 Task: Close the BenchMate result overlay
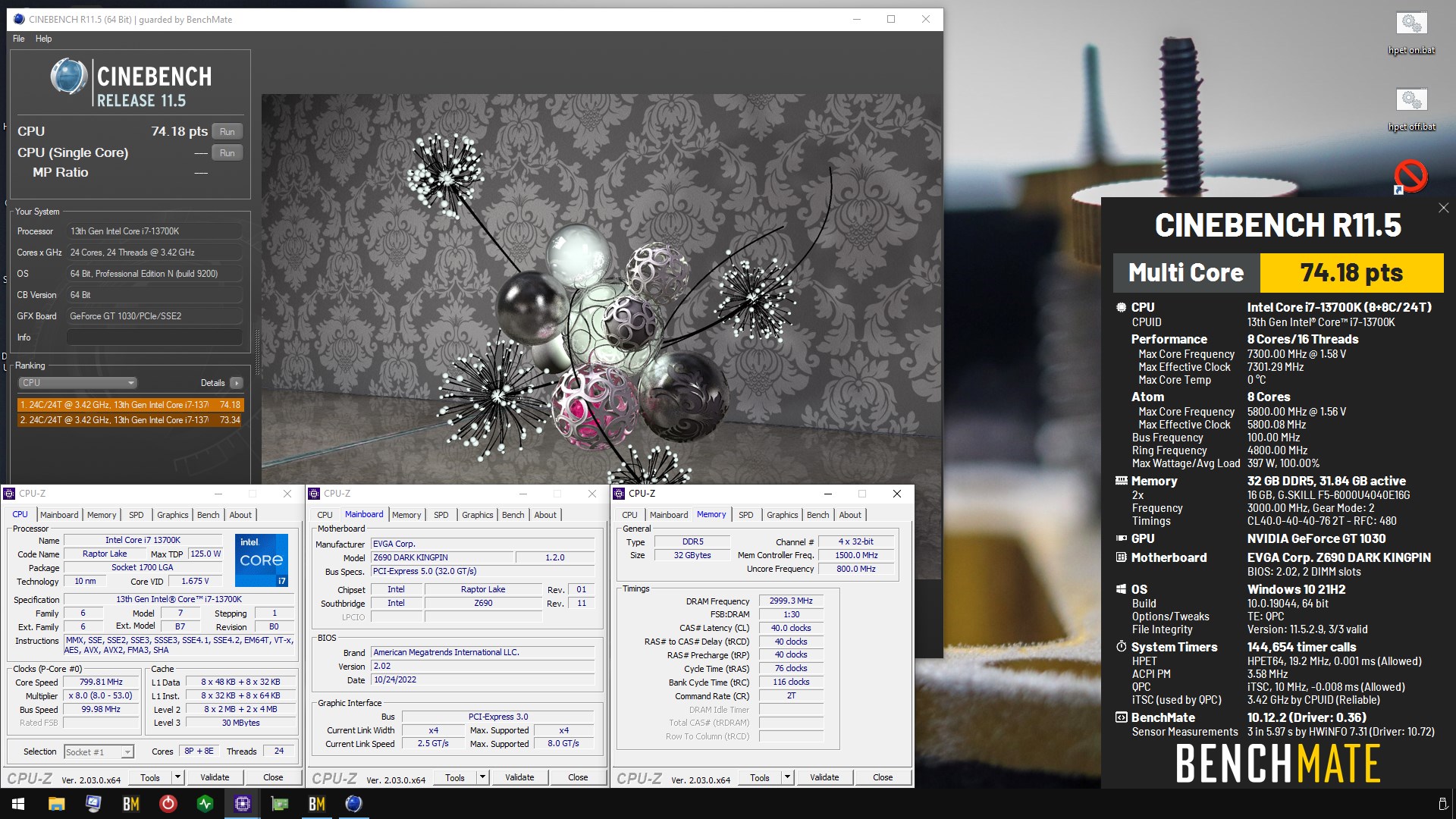click(1443, 208)
